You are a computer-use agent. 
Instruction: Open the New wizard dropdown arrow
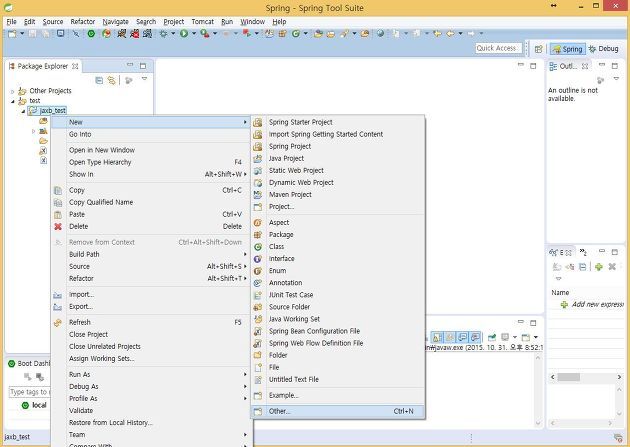22,34
